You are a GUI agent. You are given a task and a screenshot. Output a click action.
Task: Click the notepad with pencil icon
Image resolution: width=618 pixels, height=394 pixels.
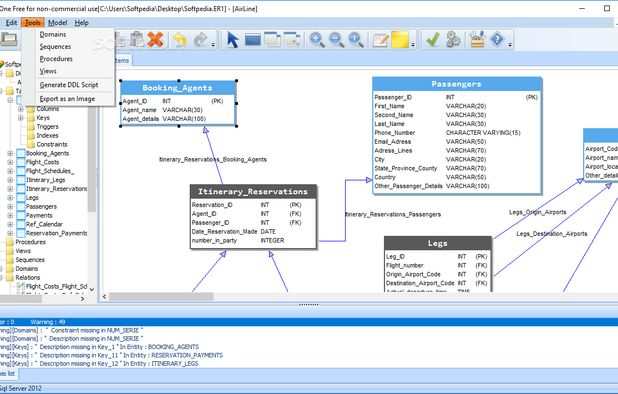pos(381,40)
